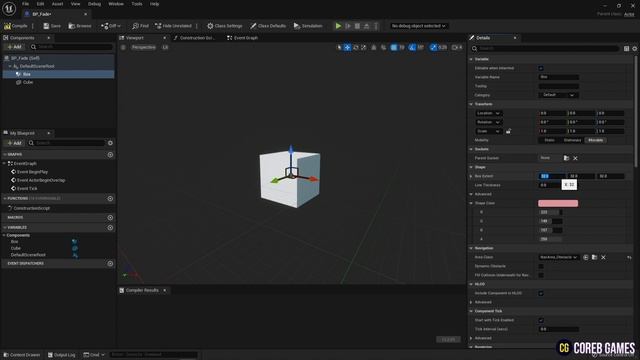The image size is (640, 360).
Task: Open the Category dropdown in Details
Action: click(x=558, y=95)
